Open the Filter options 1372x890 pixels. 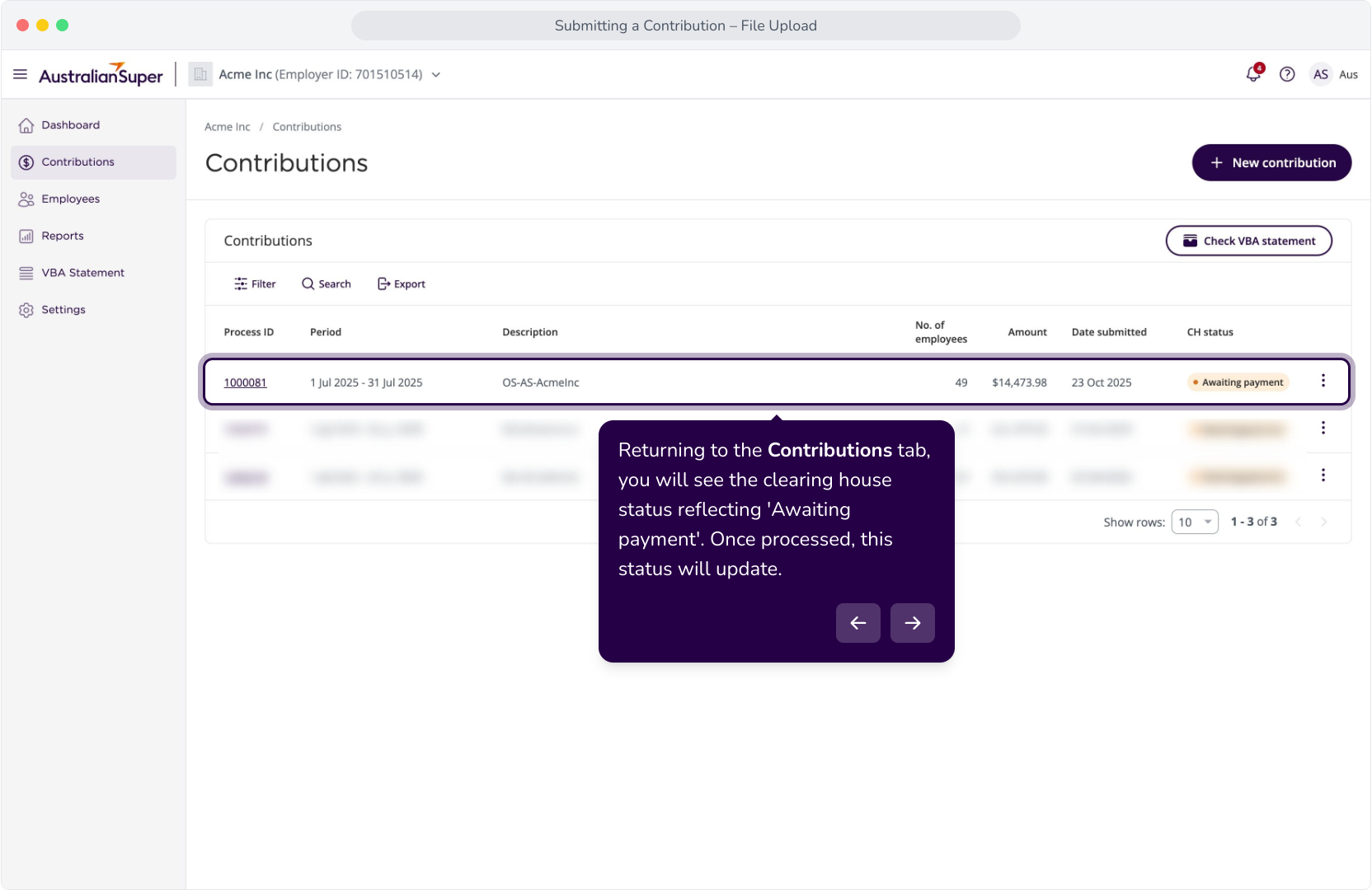click(x=255, y=283)
